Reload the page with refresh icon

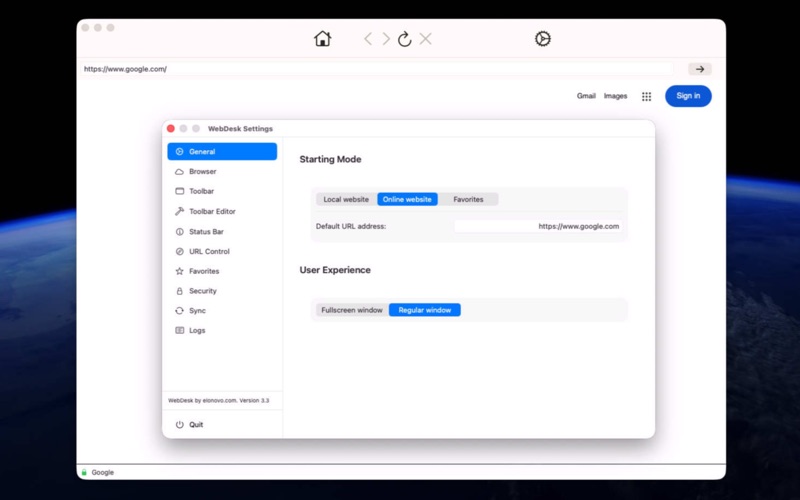405,39
